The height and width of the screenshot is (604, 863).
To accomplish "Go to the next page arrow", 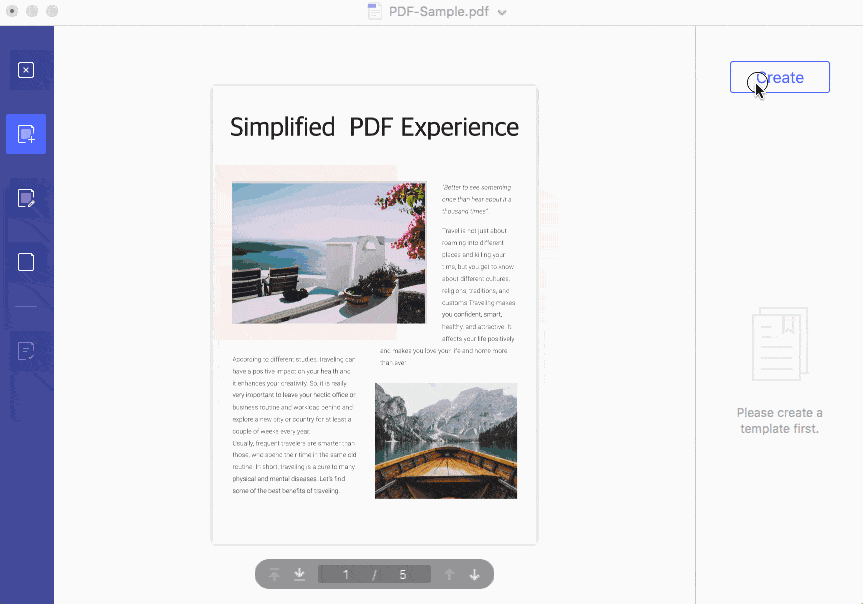I will (475, 574).
